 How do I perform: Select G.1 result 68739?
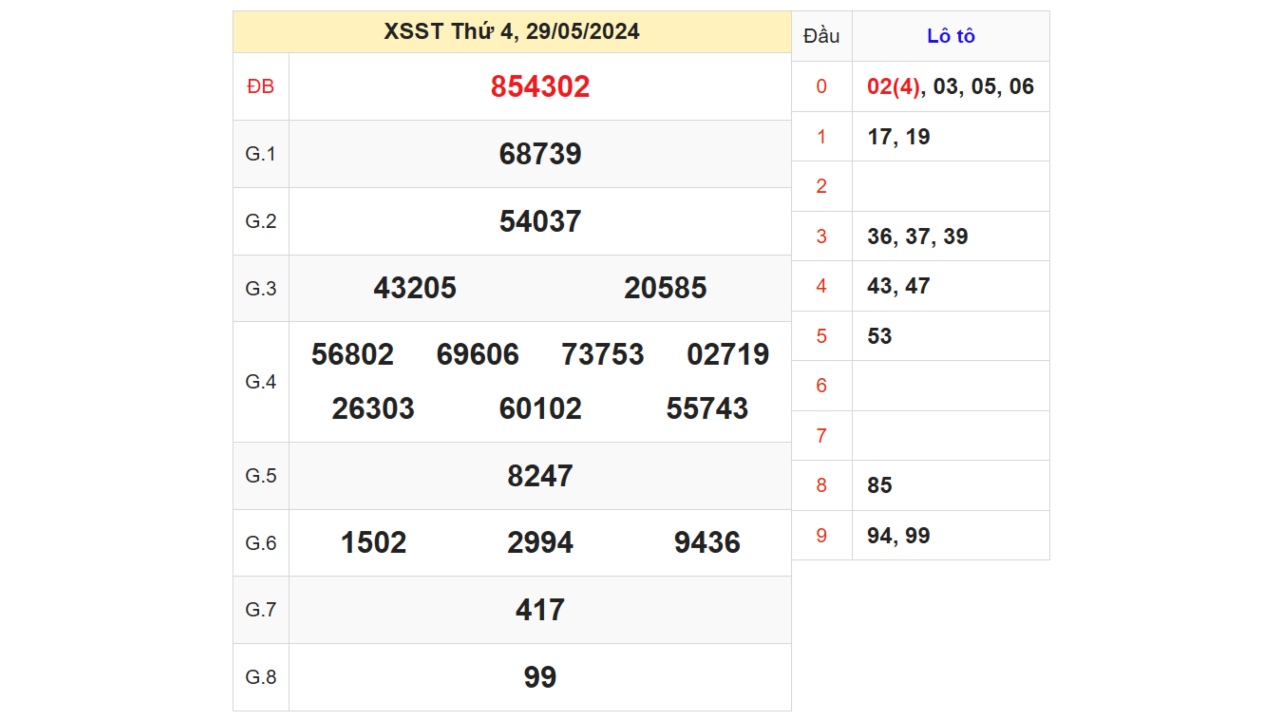(540, 154)
